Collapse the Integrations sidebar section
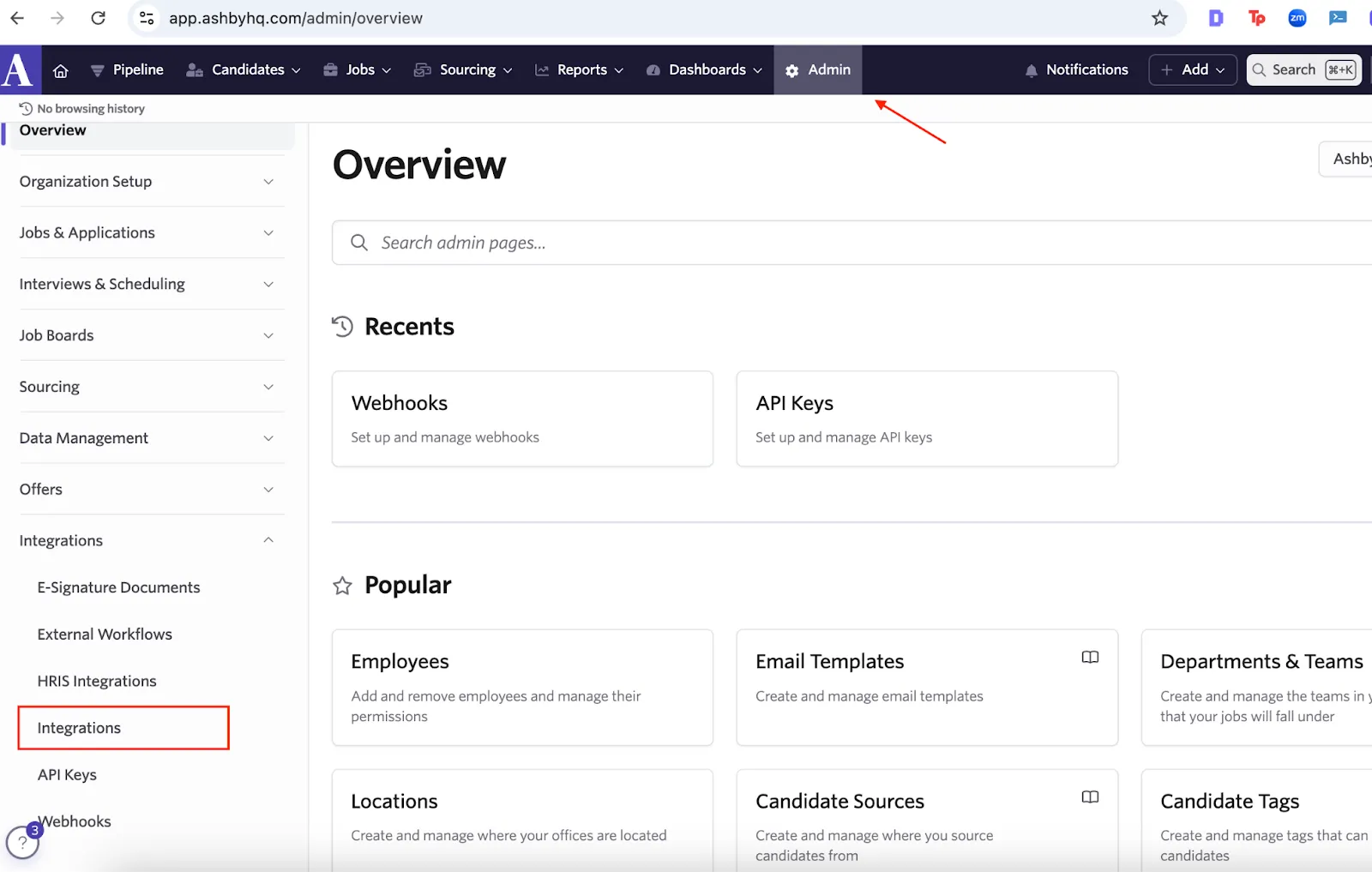Image resolution: width=1372 pixels, height=872 pixels. pos(147,541)
